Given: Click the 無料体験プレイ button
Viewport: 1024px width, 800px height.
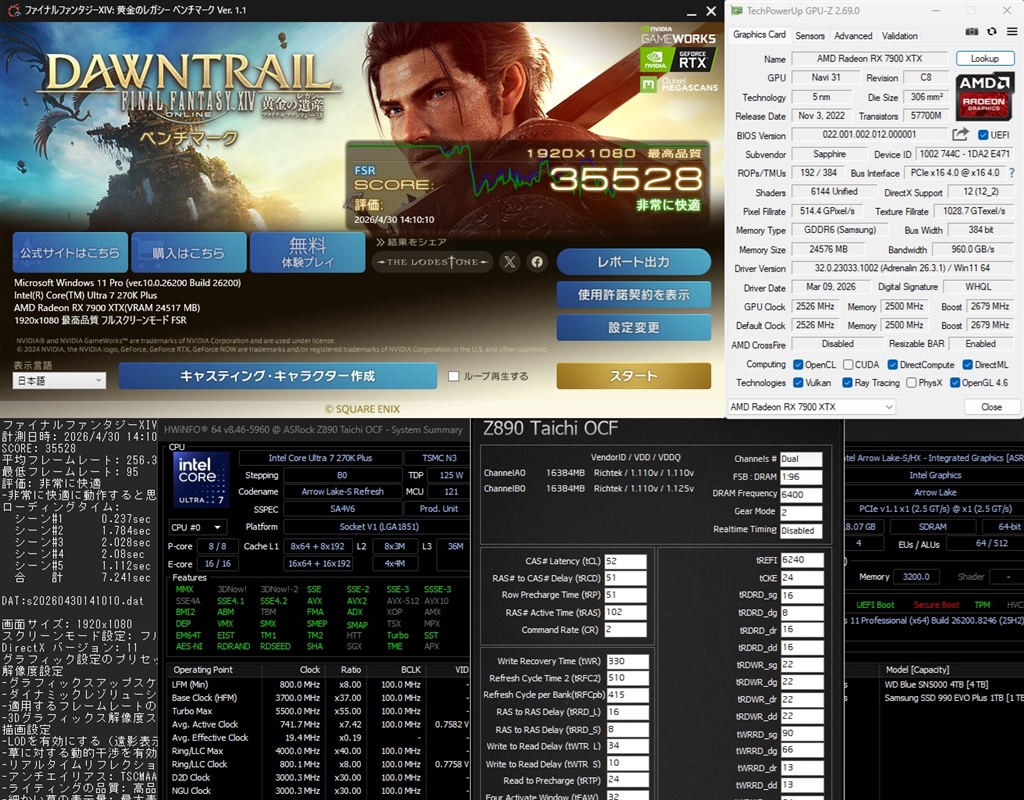Looking at the screenshot, I should (x=307, y=252).
